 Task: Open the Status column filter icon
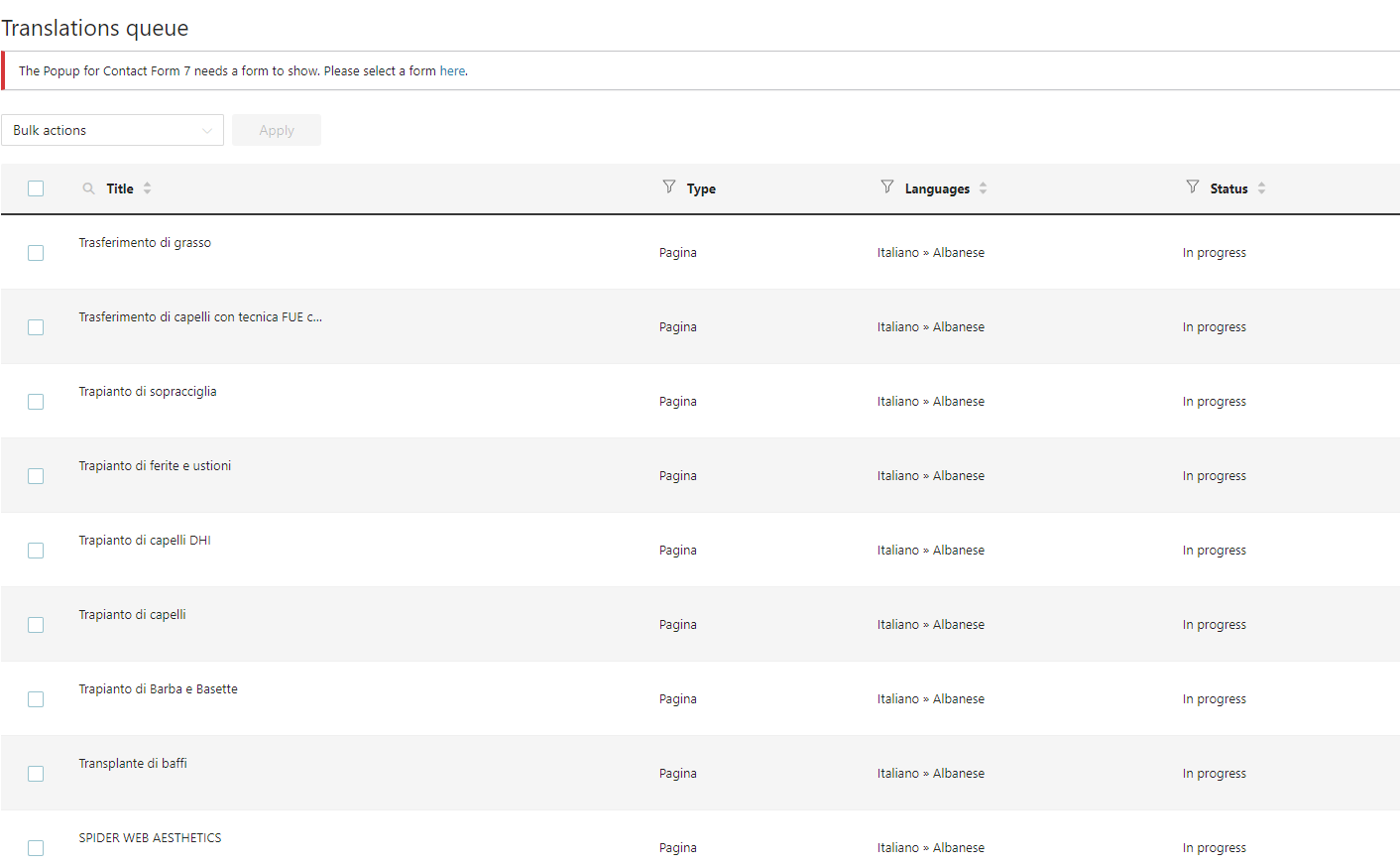[1193, 186]
